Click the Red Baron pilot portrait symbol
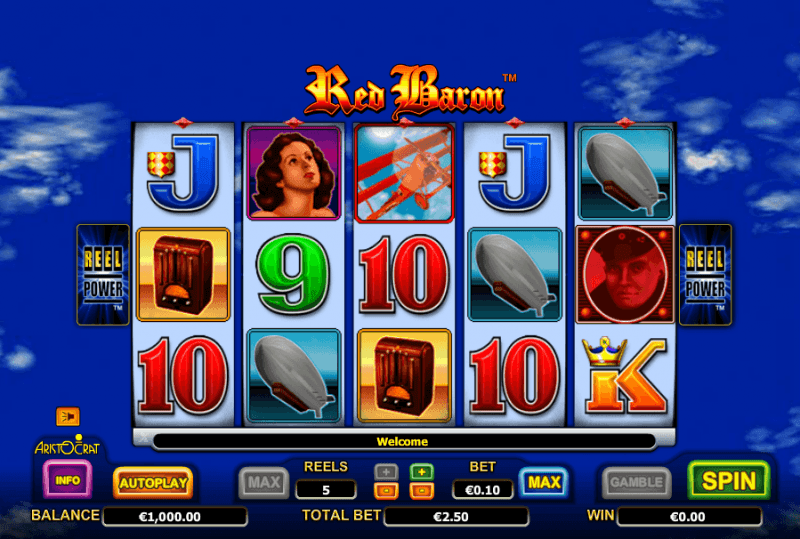The width and height of the screenshot is (800, 539). point(625,275)
